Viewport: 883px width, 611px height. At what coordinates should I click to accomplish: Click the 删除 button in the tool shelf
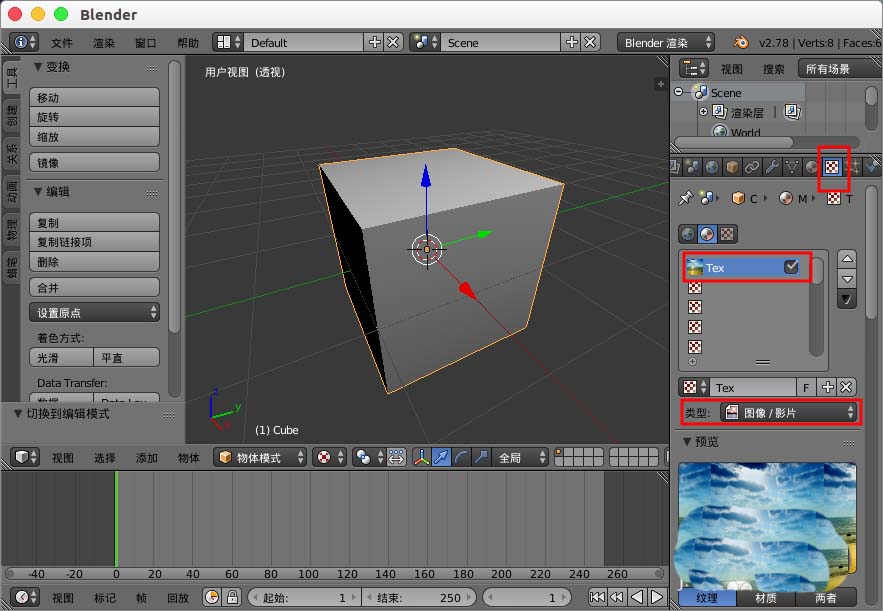click(94, 260)
